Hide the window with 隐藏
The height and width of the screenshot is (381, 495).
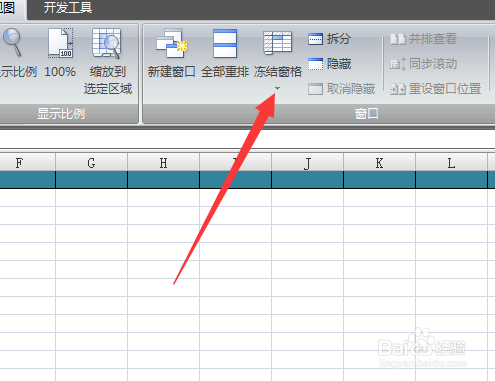[x=329, y=64]
